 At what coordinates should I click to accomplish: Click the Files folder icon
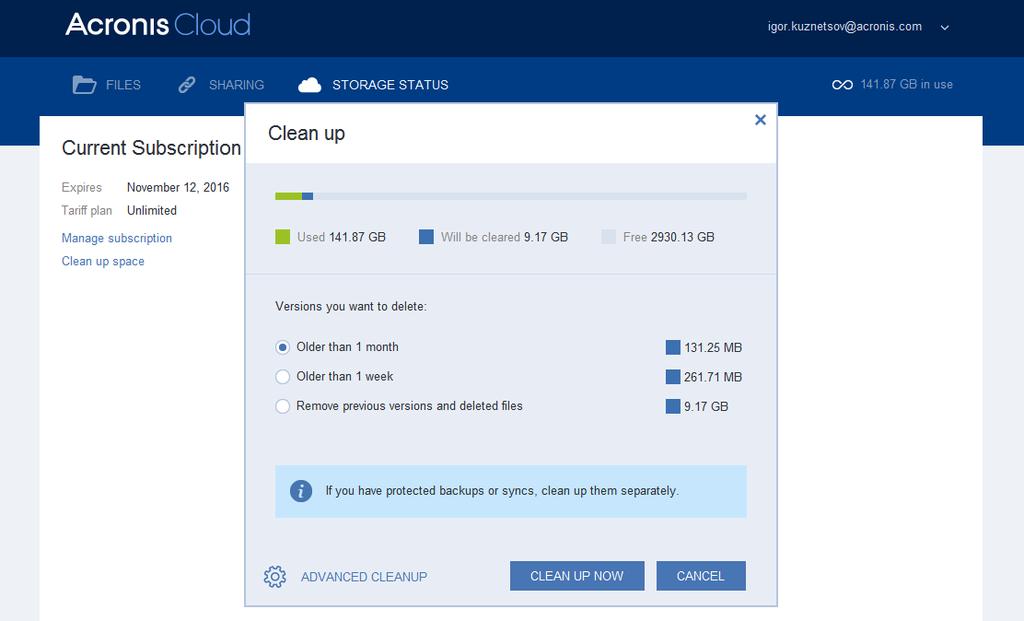[x=84, y=85]
